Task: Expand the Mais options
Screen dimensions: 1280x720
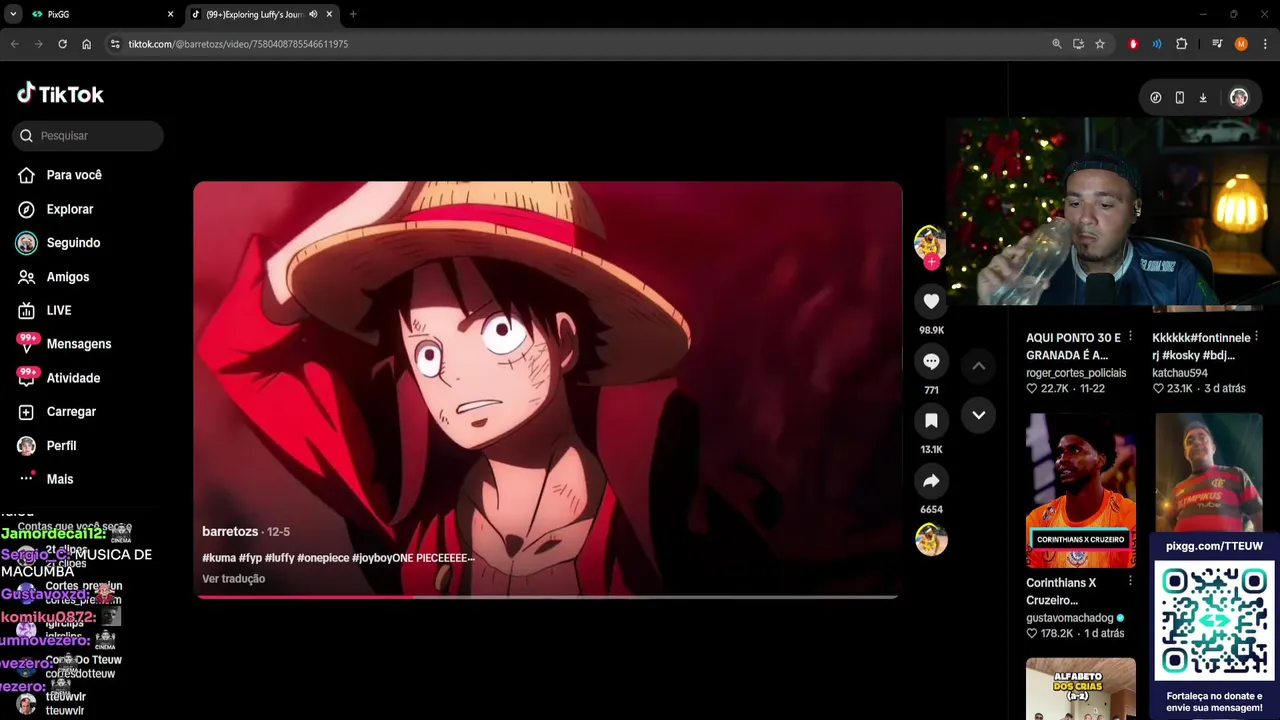Action: pos(46,479)
